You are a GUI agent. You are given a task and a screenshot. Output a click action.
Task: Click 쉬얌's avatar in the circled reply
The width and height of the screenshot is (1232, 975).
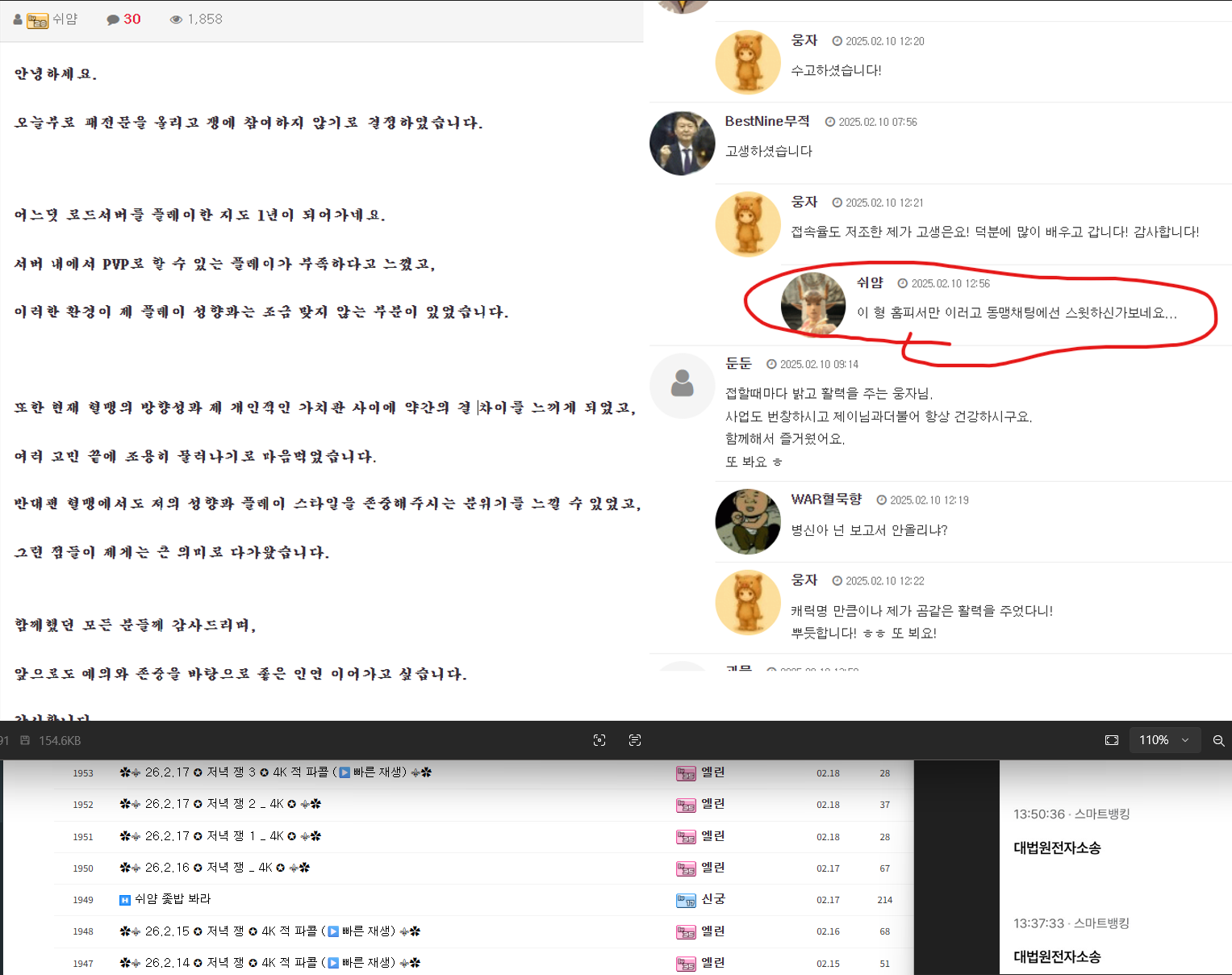(x=812, y=303)
